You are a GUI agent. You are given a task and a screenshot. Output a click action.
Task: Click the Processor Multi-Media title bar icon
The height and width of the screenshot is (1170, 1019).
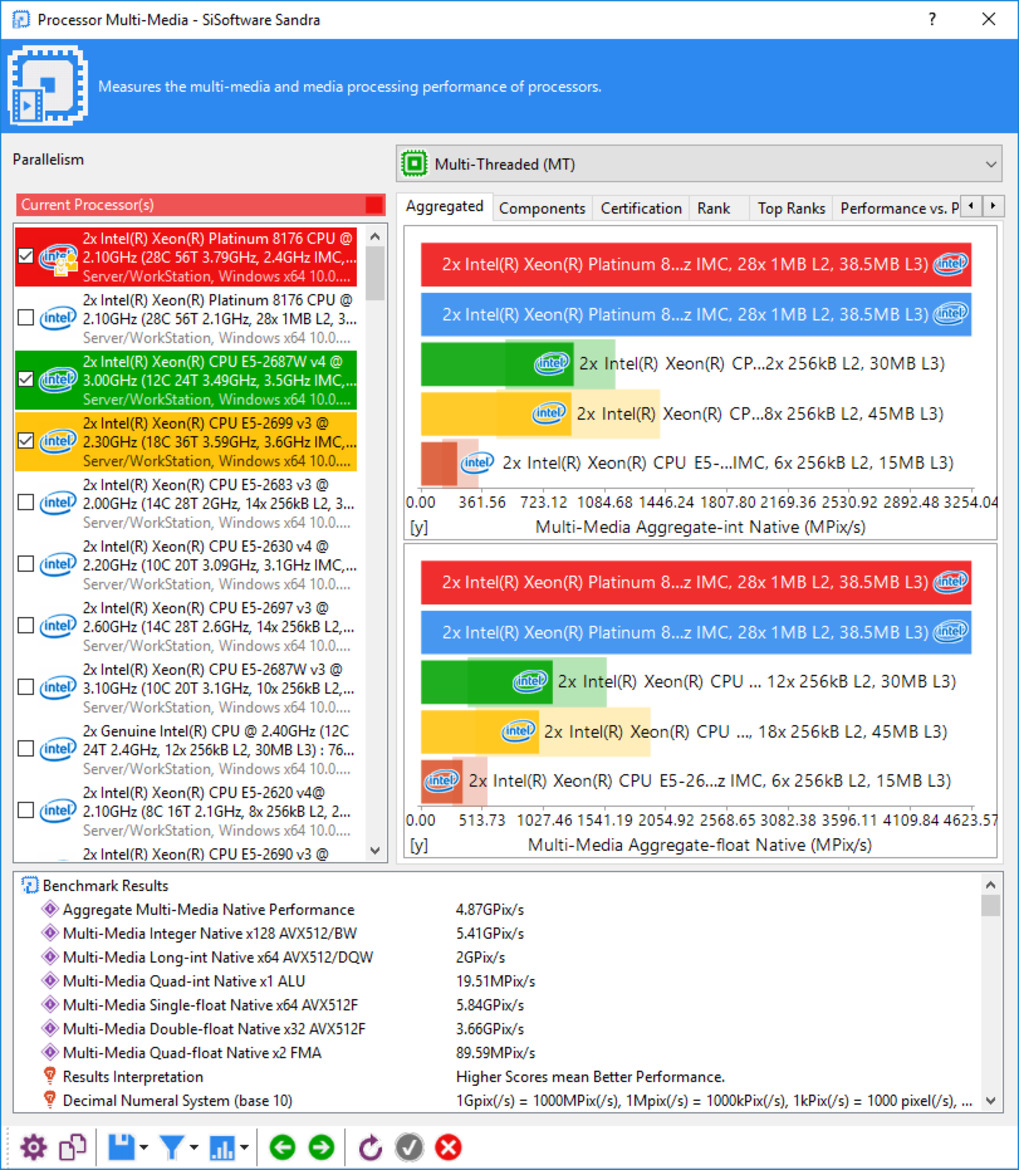pyautogui.click(x=21, y=19)
